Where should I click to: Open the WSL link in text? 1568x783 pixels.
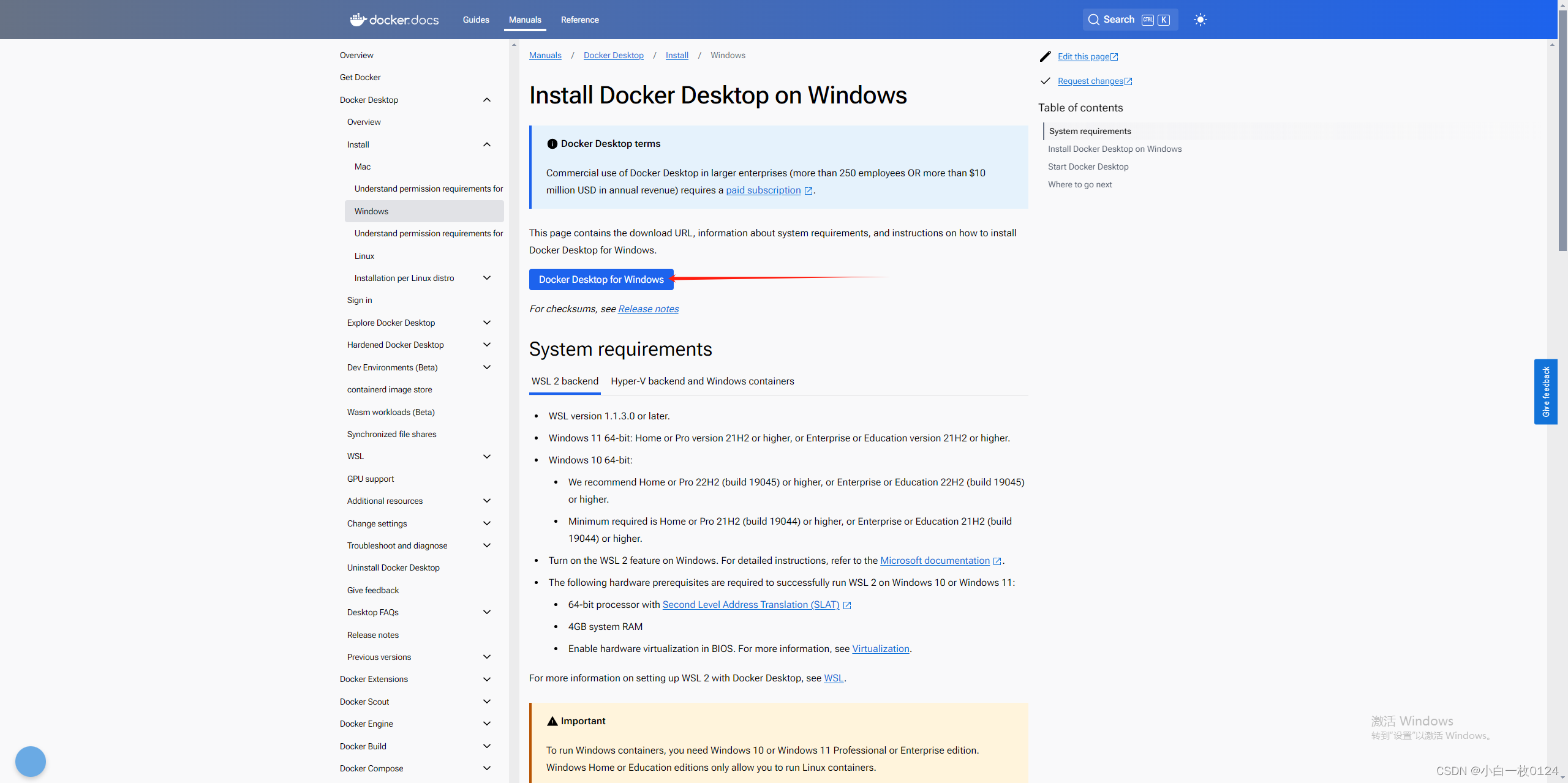click(x=834, y=678)
